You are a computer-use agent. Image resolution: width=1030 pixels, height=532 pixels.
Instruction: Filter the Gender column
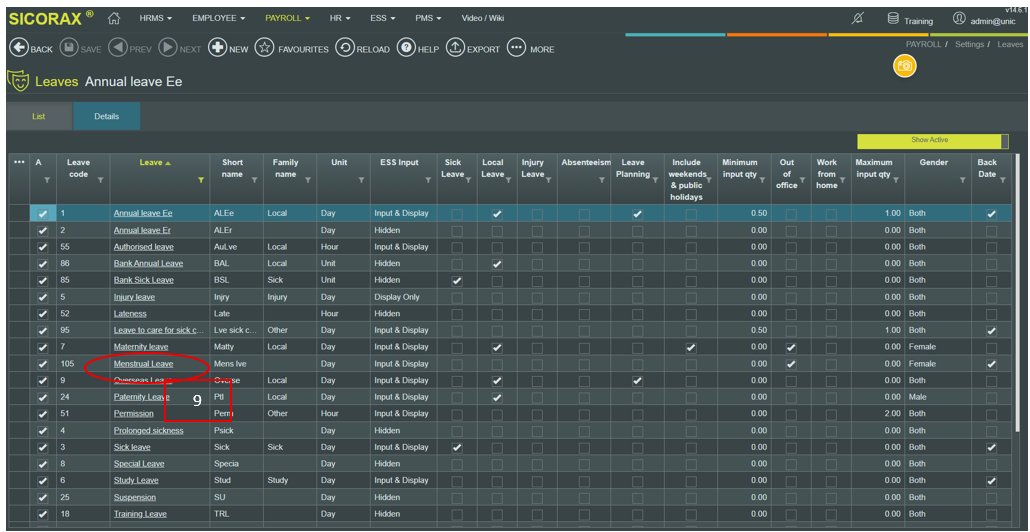pos(963,180)
